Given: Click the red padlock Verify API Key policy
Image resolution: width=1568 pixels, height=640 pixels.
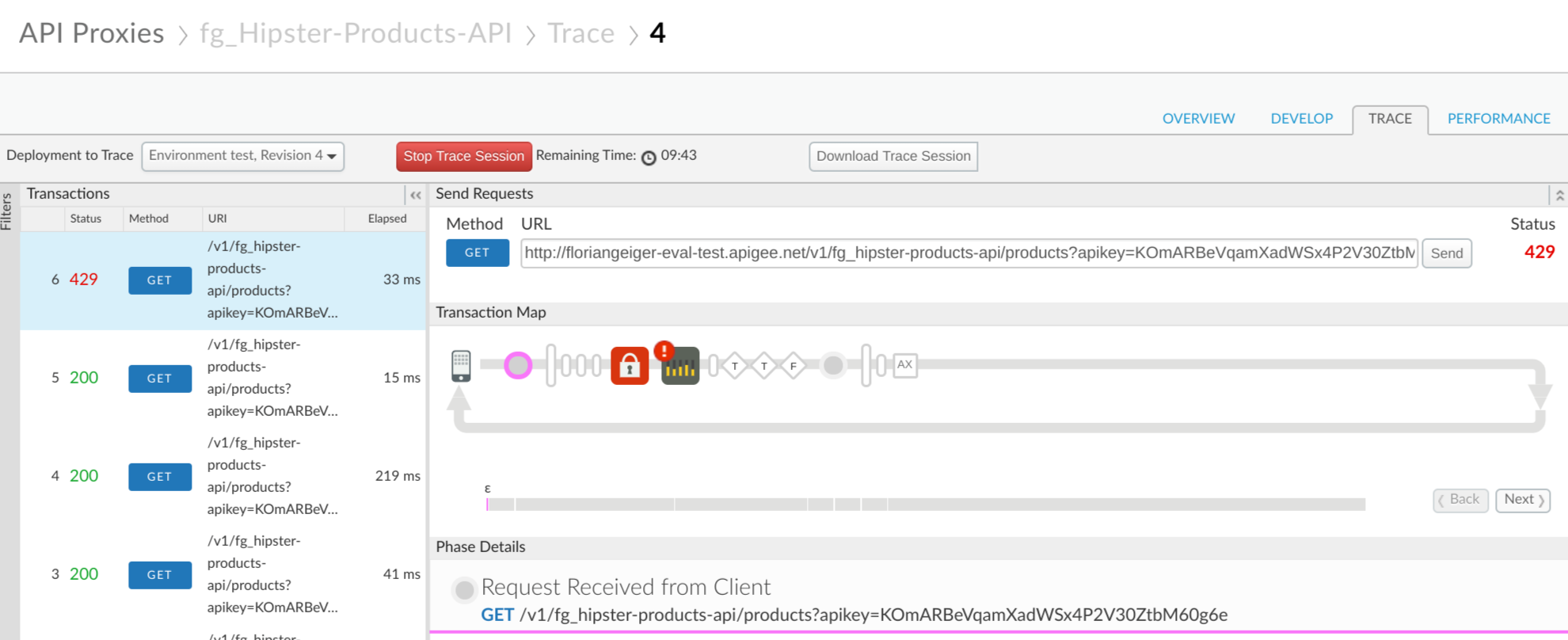Looking at the screenshot, I should [x=630, y=365].
